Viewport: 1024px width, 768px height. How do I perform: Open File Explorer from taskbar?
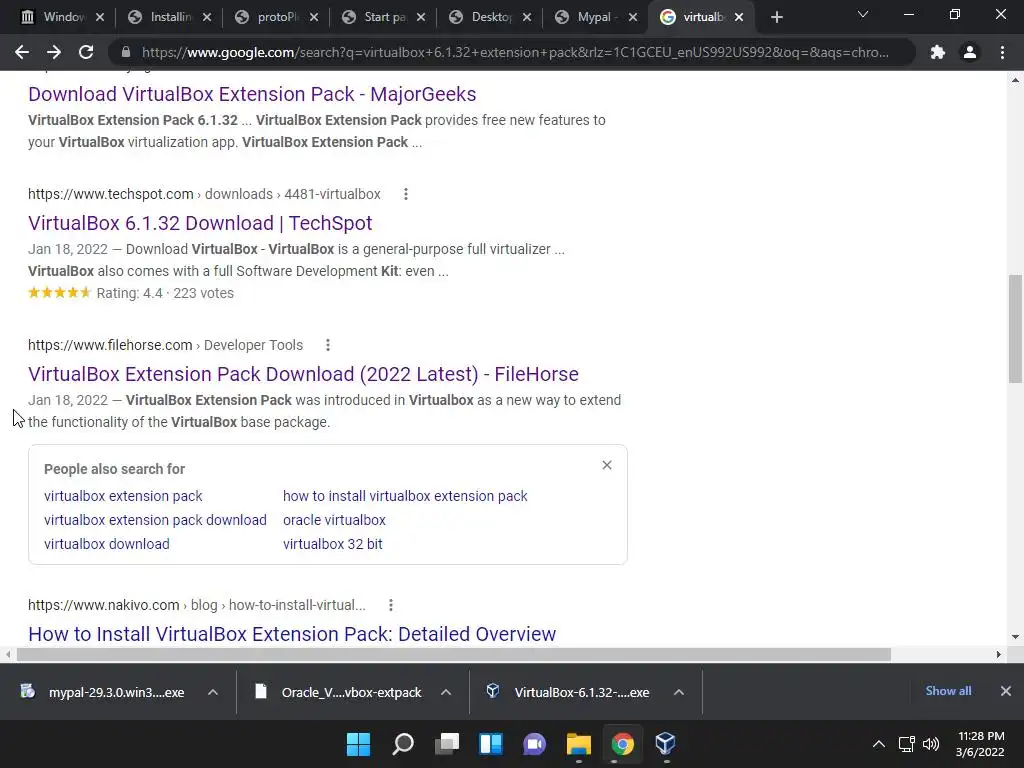click(579, 744)
